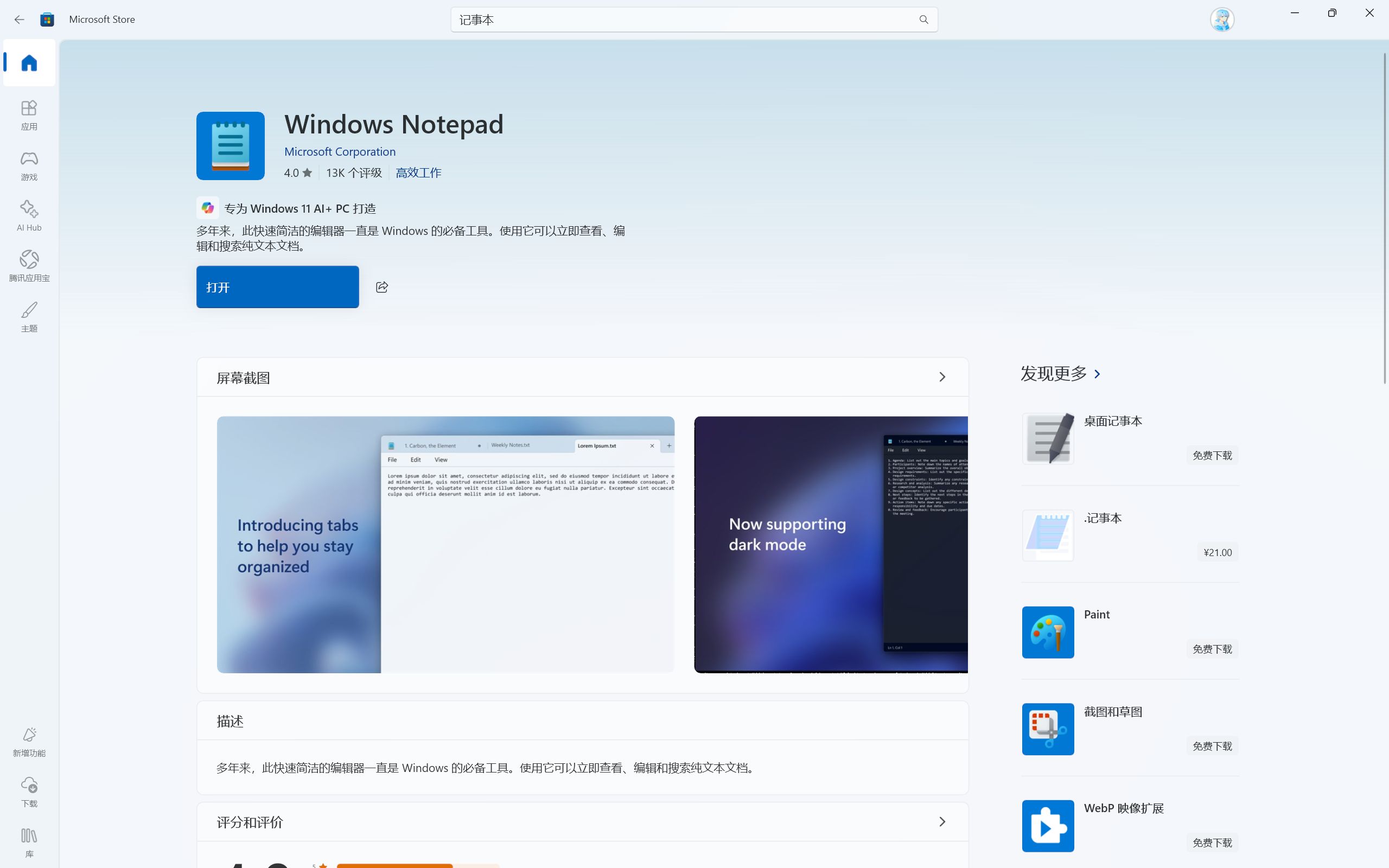Image resolution: width=1389 pixels, height=868 pixels.
Task: Expand the 屏幕截图 section chevron
Action: click(942, 377)
